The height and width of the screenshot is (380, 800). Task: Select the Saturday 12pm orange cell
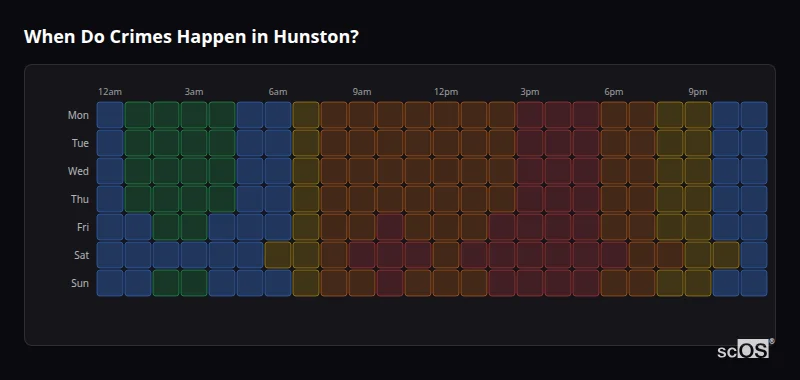click(x=446, y=255)
